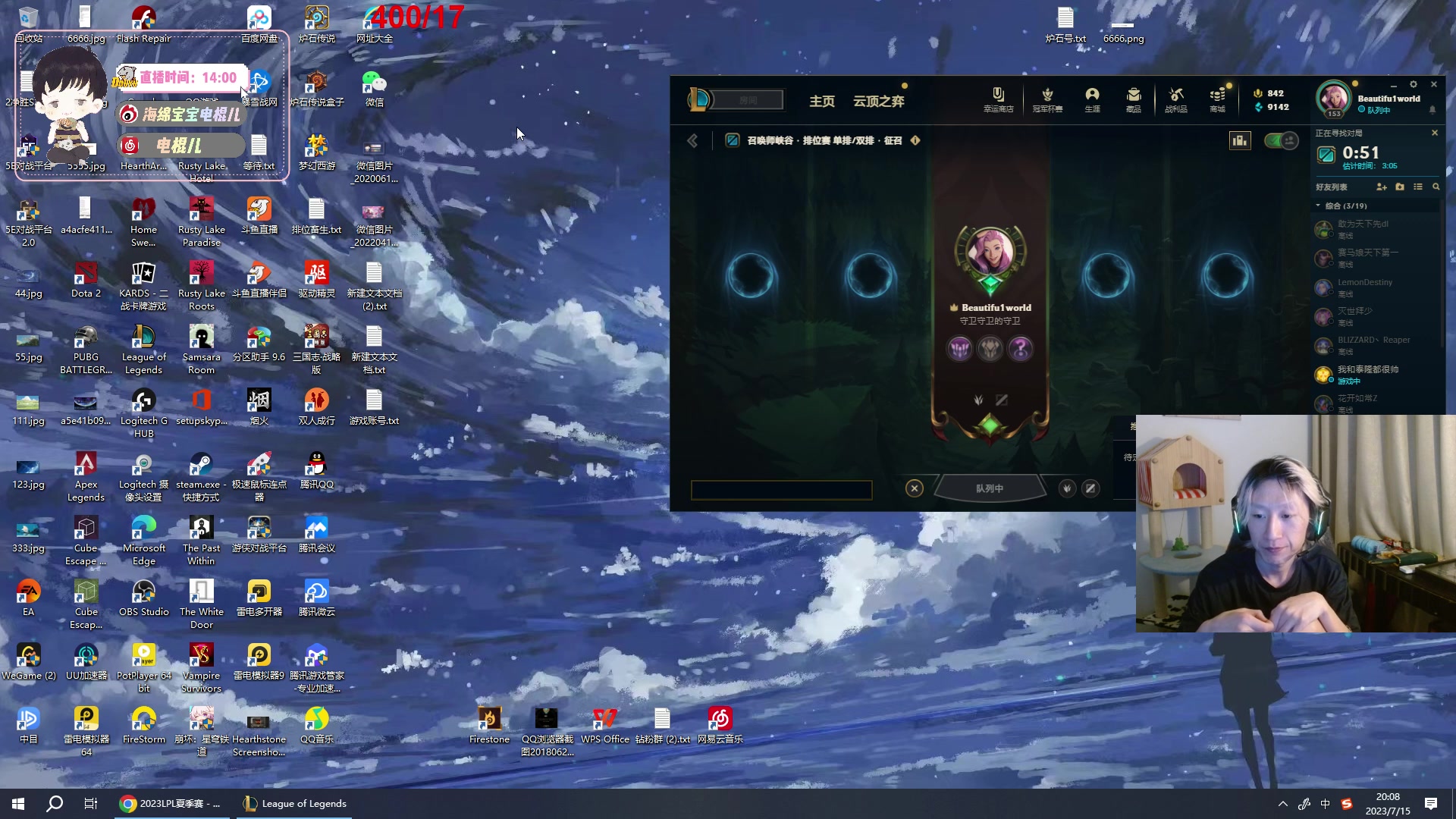Go back with the lobby arrow
Screen dimensions: 1456x819
point(692,140)
